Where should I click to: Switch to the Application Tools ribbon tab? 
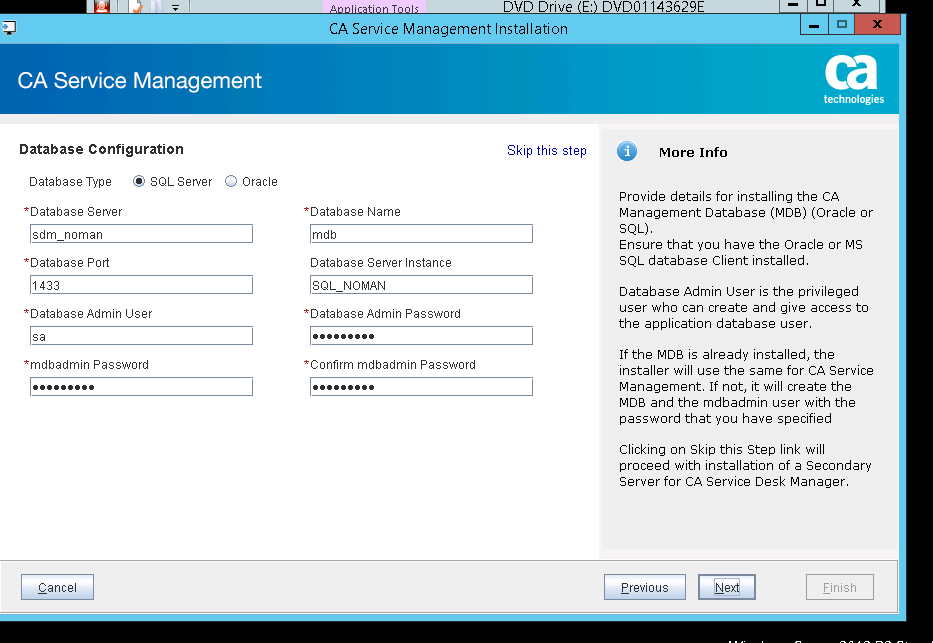pos(374,8)
